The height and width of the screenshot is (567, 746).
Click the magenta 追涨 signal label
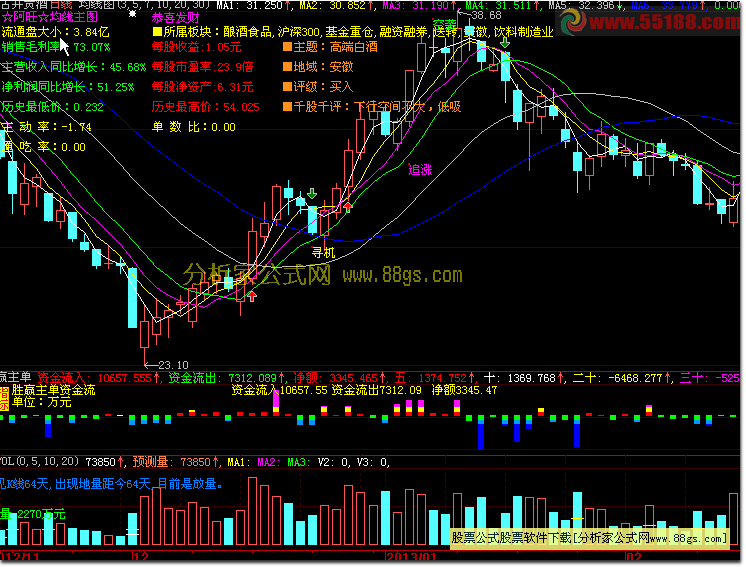tap(420, 170)
